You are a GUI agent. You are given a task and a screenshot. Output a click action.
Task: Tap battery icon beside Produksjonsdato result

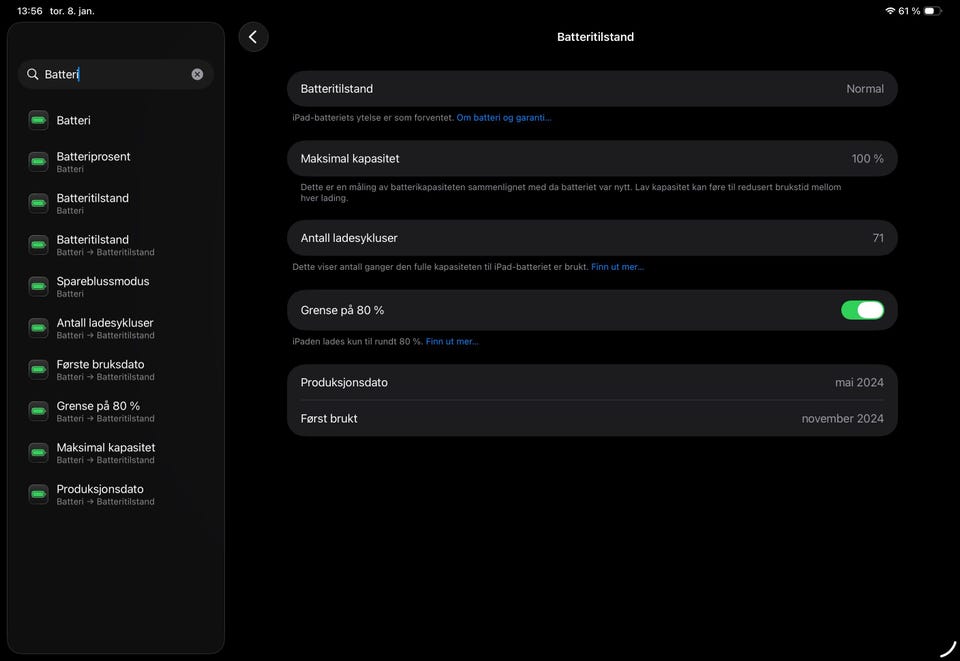coord(38,494)
